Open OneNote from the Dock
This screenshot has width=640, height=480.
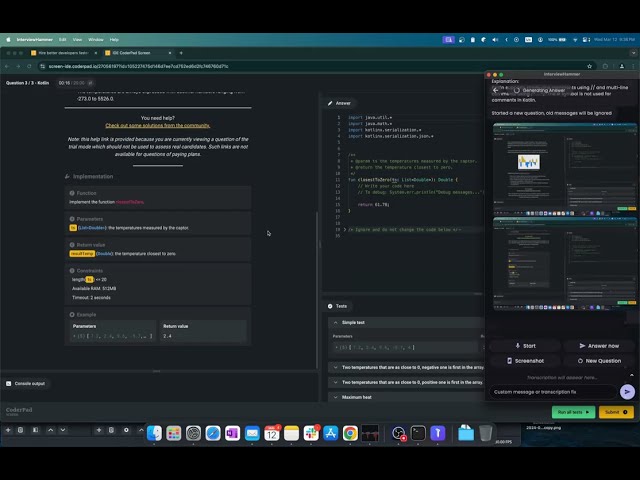[233, 433]
